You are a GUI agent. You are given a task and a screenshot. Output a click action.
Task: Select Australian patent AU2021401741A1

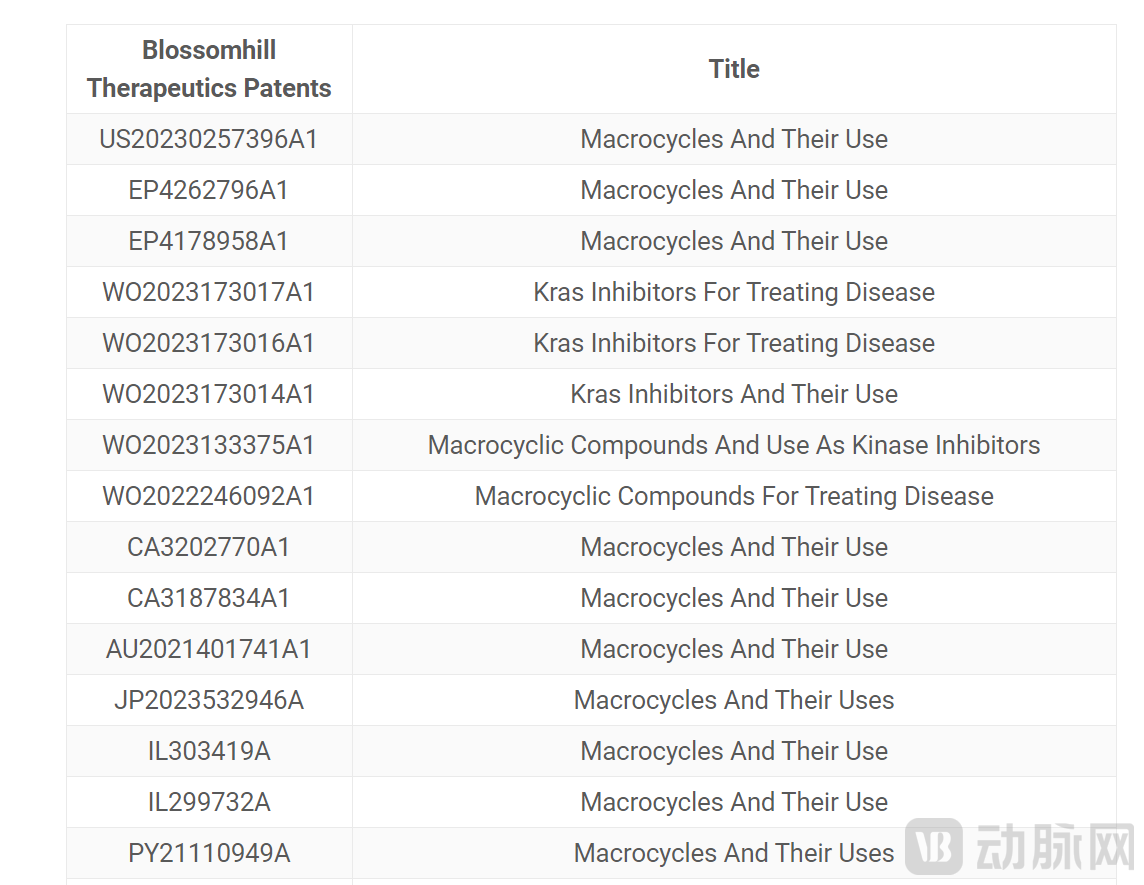pyautogui.click(x=209, y=649)
